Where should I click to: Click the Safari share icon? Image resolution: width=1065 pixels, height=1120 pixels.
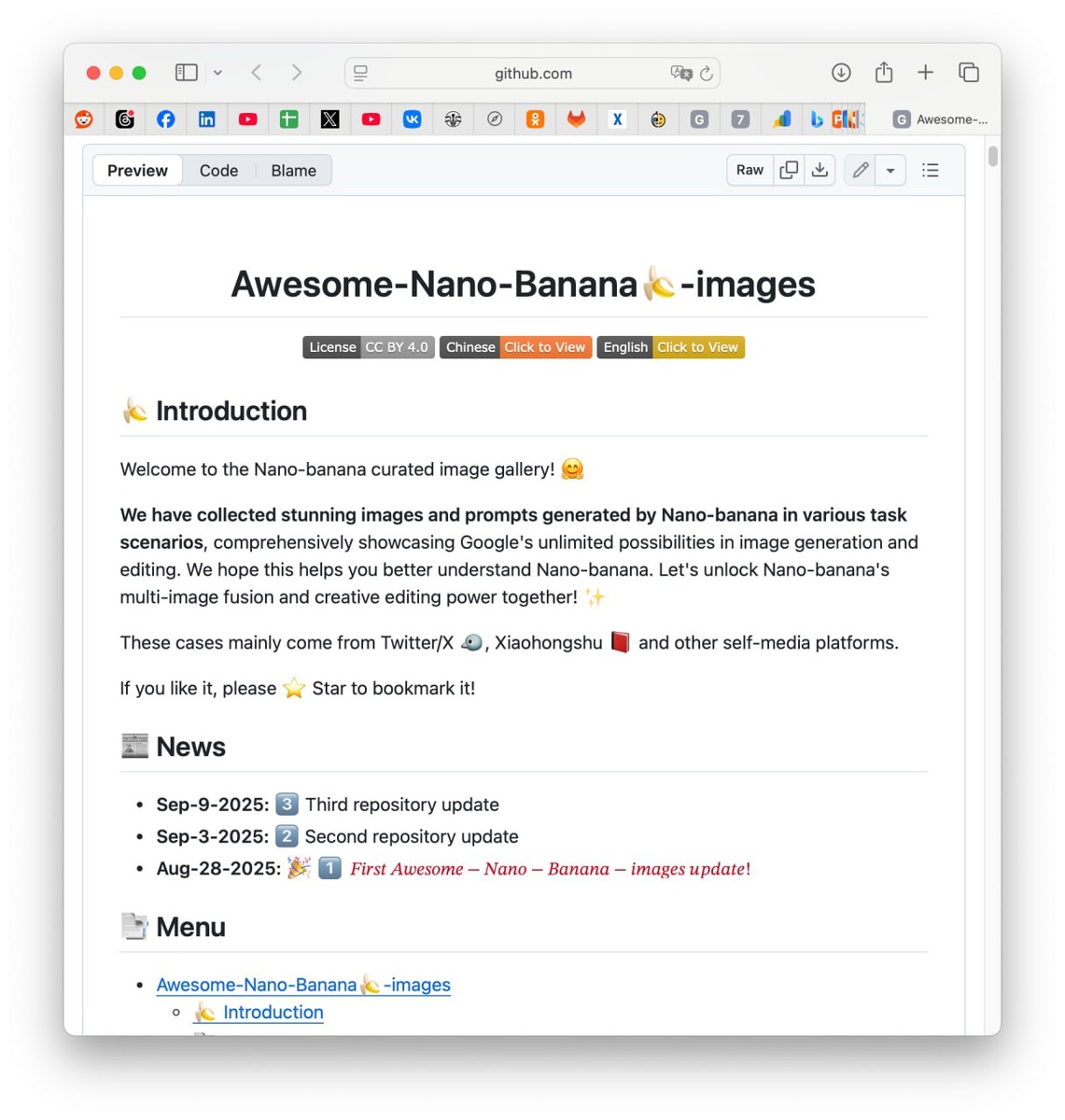click(x=884, y=73)
